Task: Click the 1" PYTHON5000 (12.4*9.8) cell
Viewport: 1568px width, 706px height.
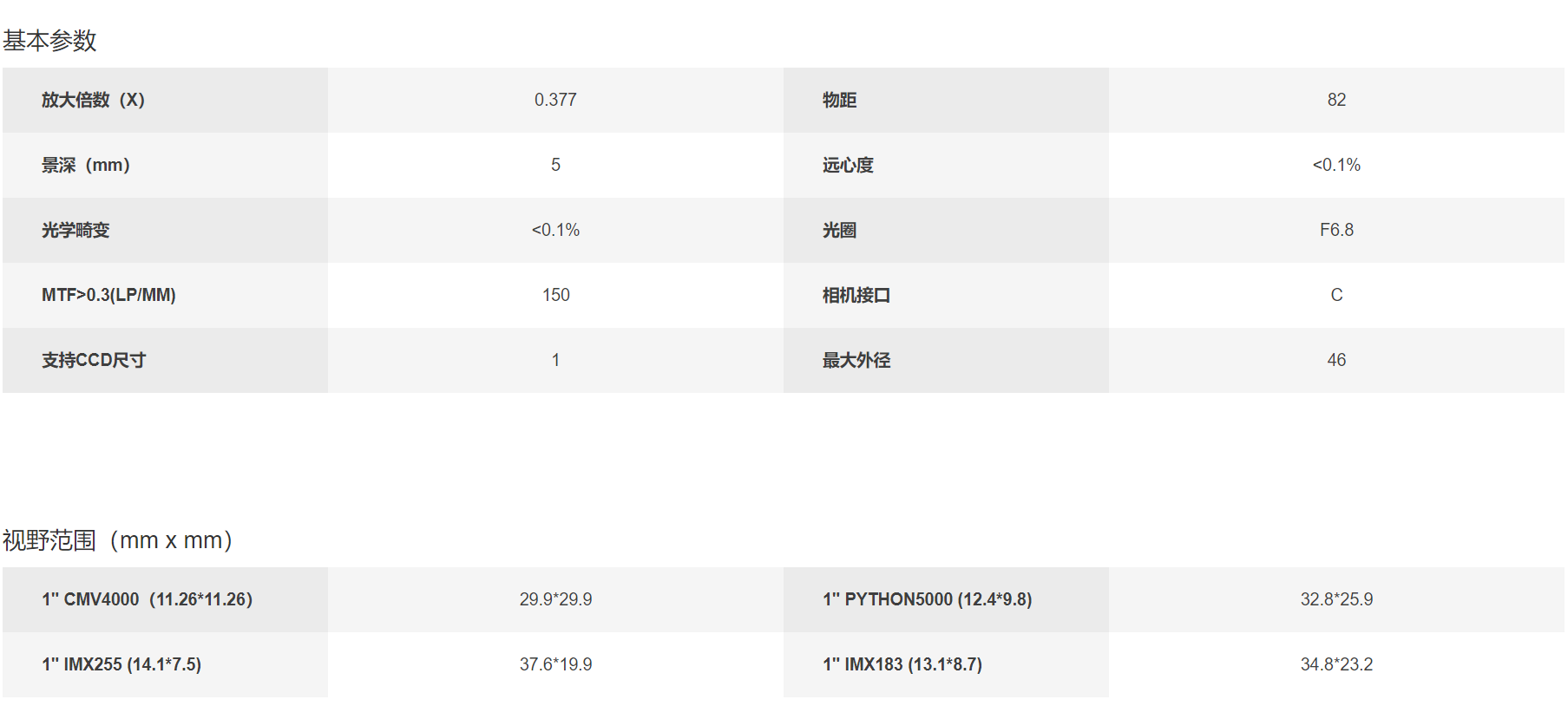Action: tap(946, 599)
